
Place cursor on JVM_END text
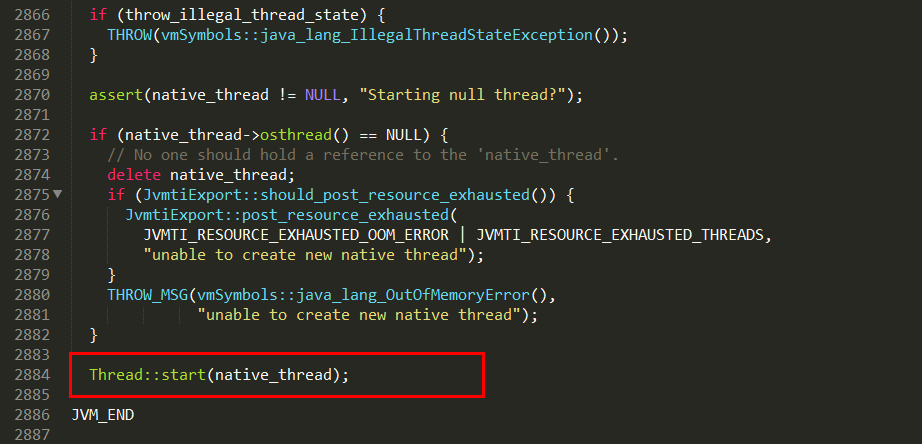coord(103,416)
